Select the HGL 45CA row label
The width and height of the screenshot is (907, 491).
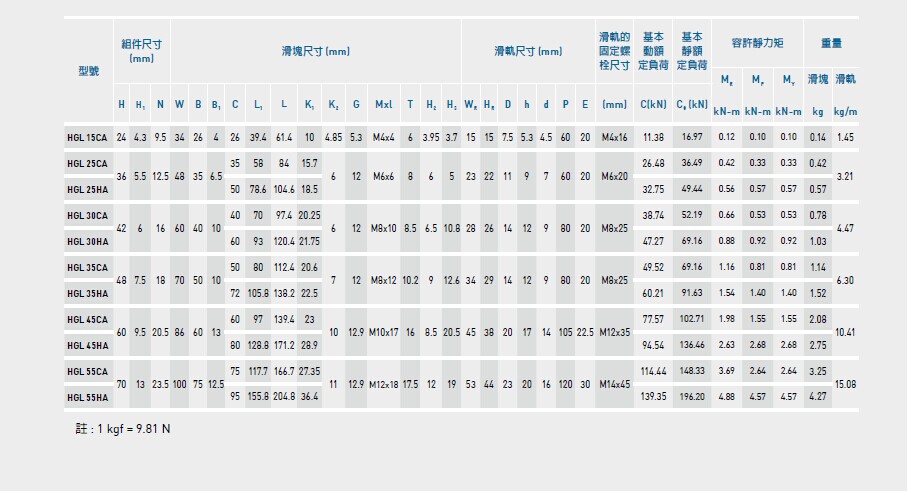pyautogui.click(x=88, y=319)
